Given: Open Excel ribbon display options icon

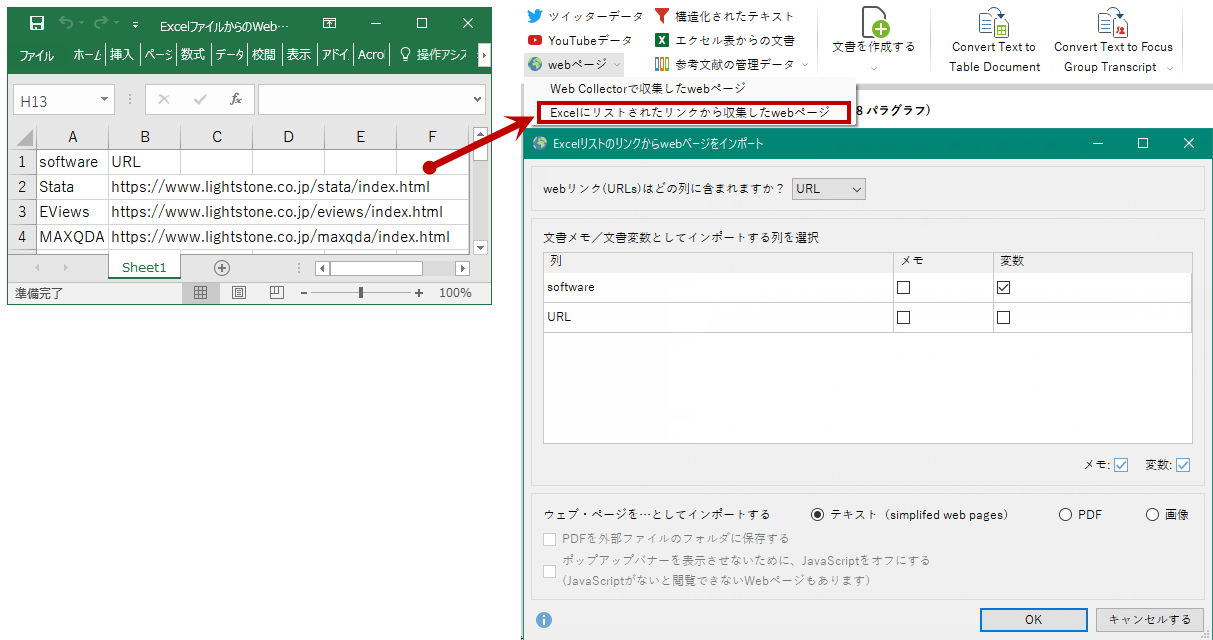Looking at the screenshot, I should (x=331, y=23).
